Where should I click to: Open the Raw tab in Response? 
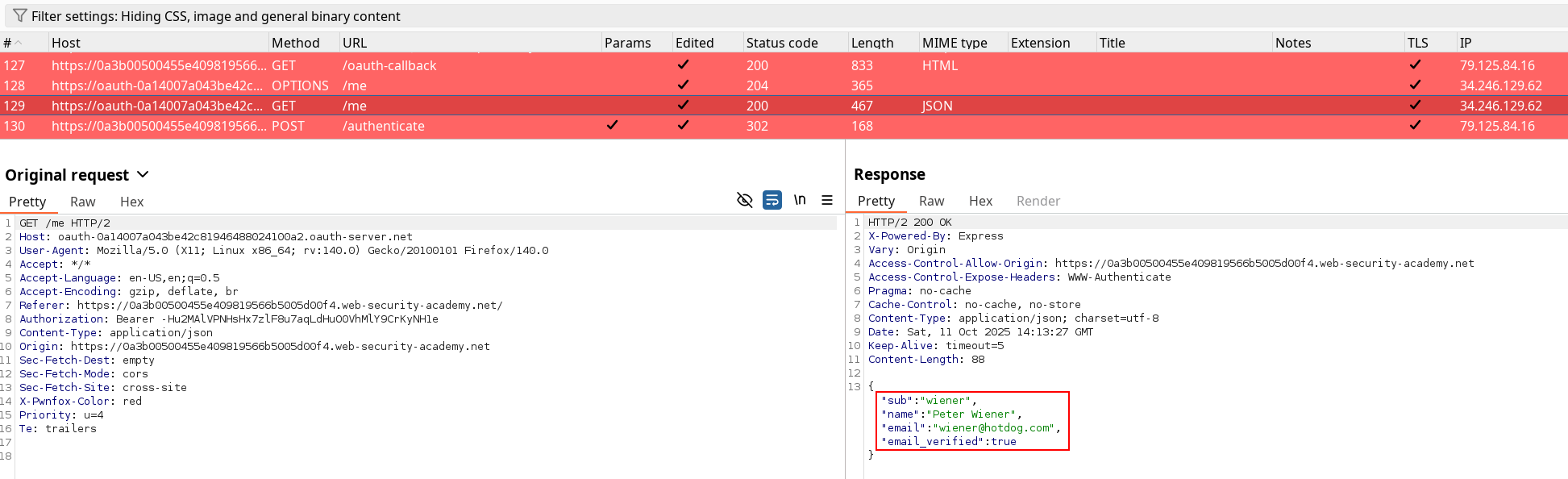(931, 202)
